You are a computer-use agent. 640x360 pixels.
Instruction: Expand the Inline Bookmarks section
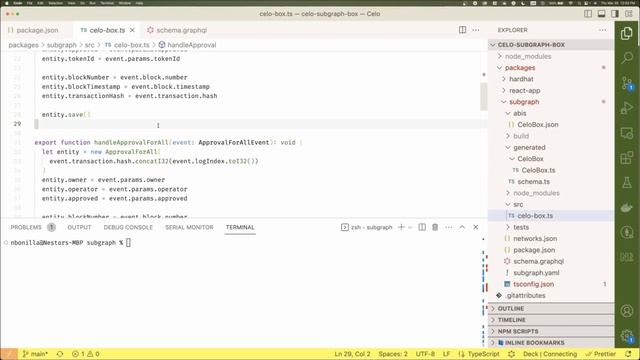tap(551, 343)
